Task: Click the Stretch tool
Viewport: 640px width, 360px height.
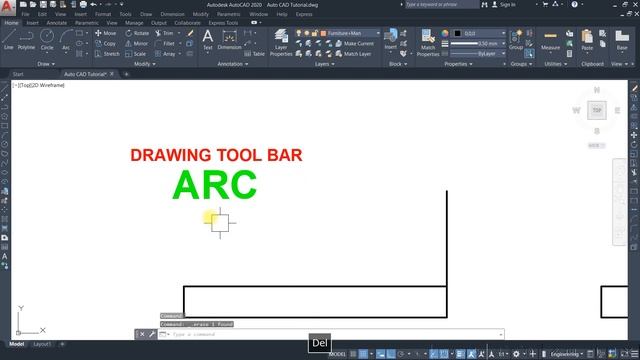Action: 107,54
